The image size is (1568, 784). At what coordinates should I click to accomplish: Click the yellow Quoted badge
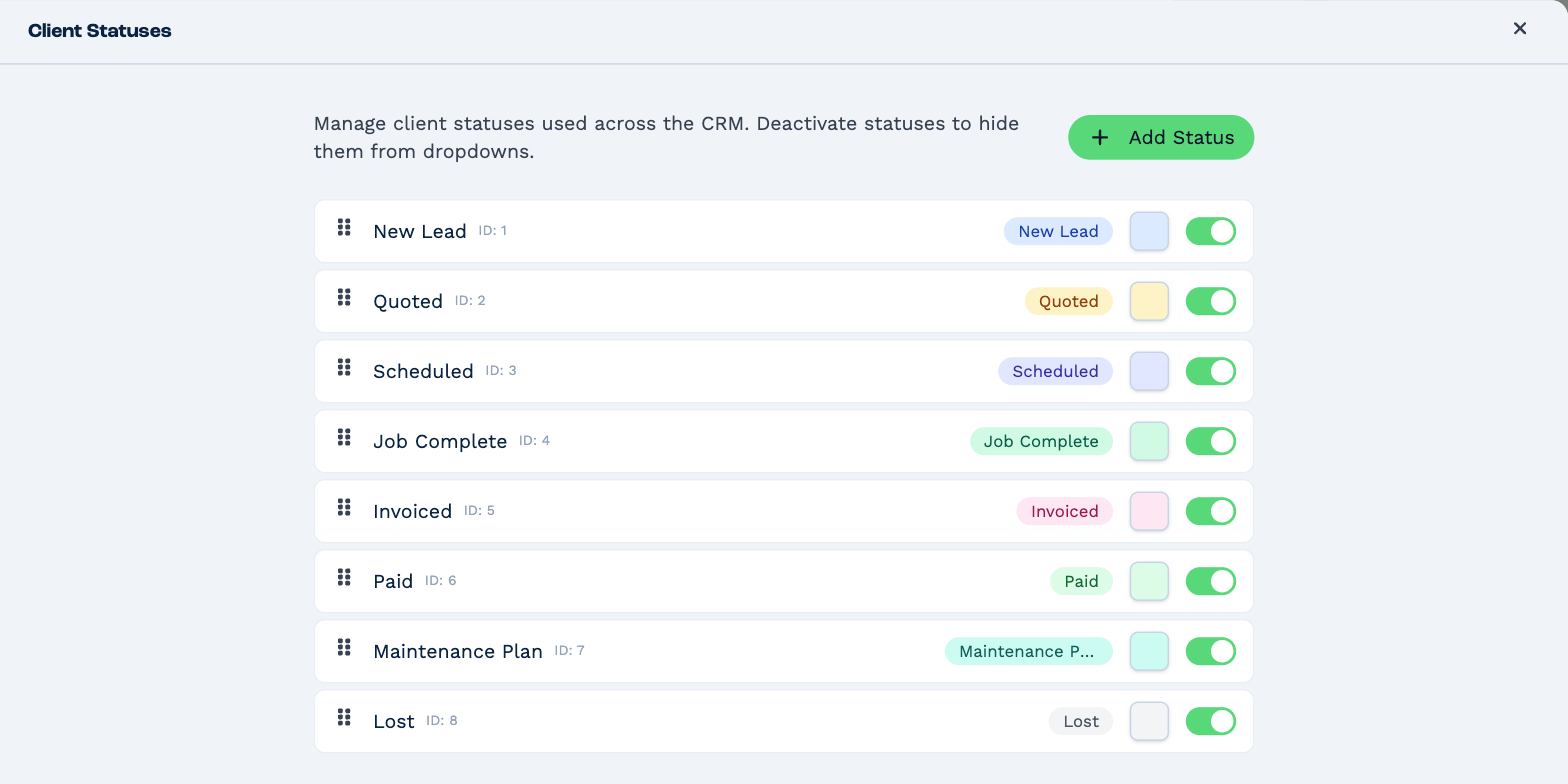coord(1069,301)
